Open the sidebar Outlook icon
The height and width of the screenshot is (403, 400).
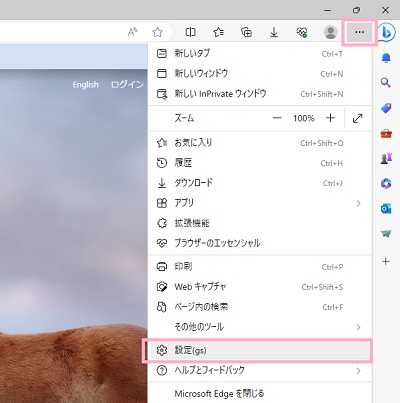coord(386,209)
